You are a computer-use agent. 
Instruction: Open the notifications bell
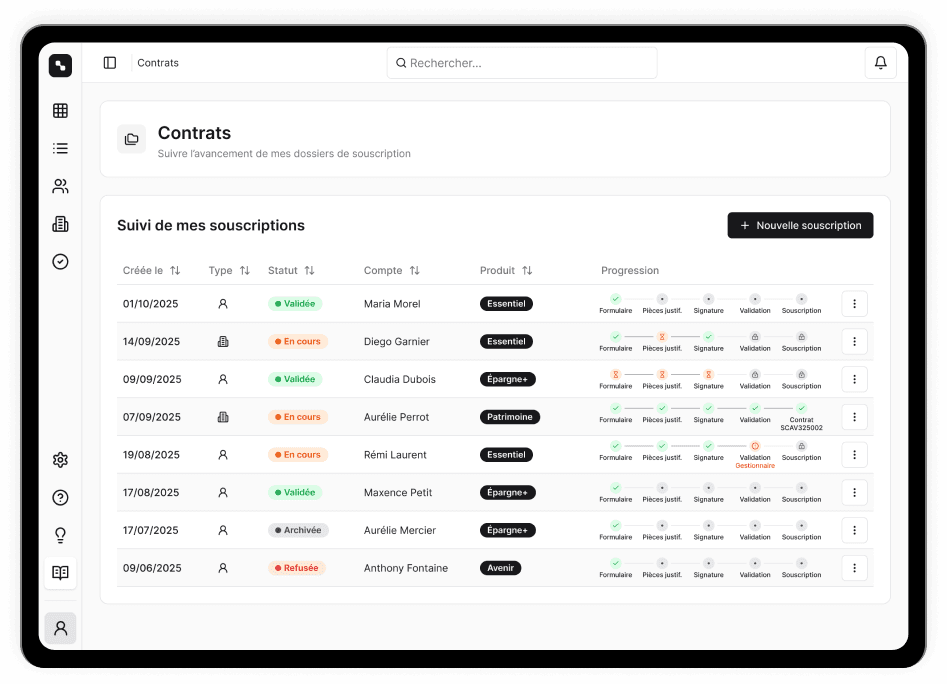[880, 63]
